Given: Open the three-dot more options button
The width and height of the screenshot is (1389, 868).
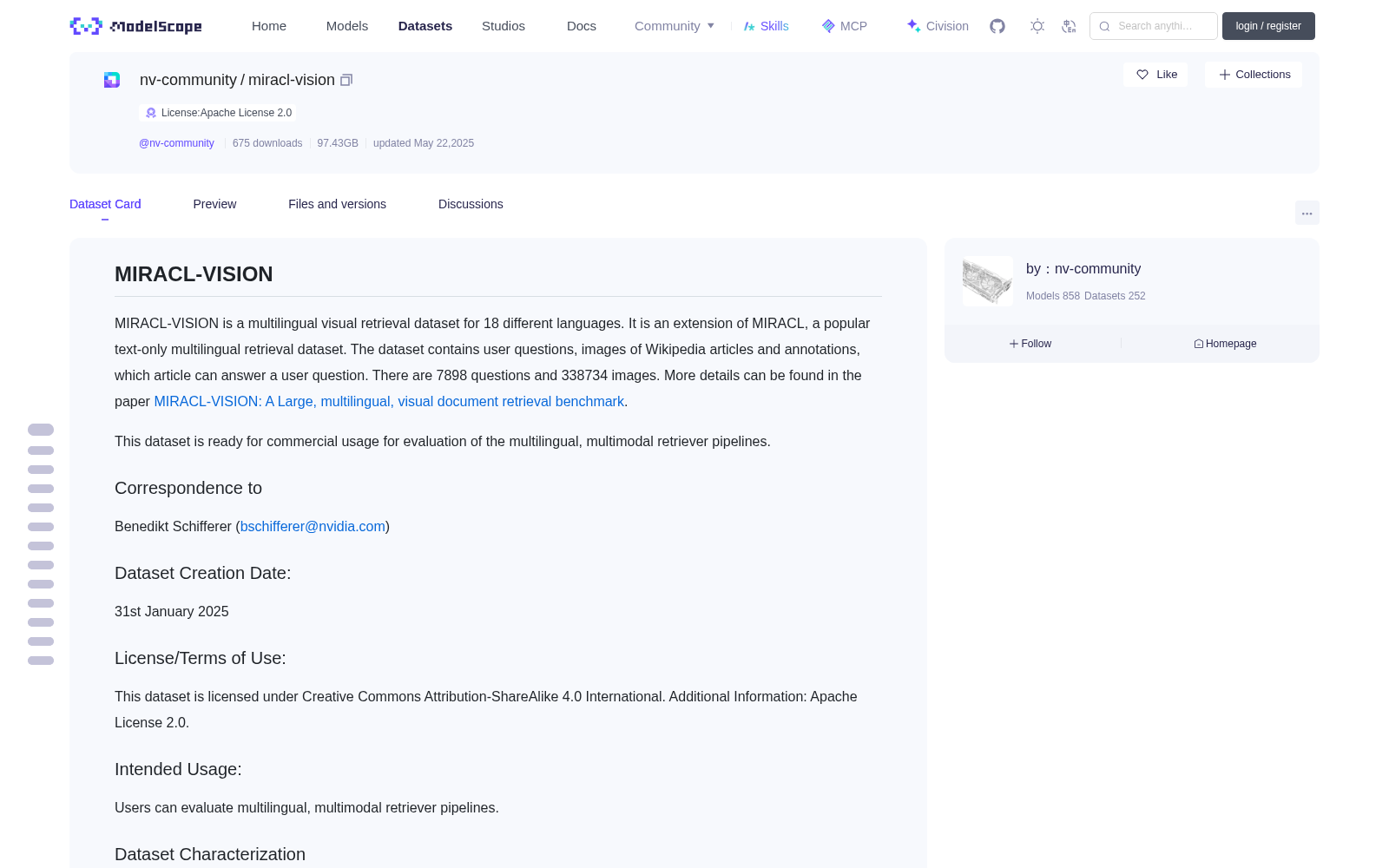Looking at the screenshot, I should (x=1307, y=213).
